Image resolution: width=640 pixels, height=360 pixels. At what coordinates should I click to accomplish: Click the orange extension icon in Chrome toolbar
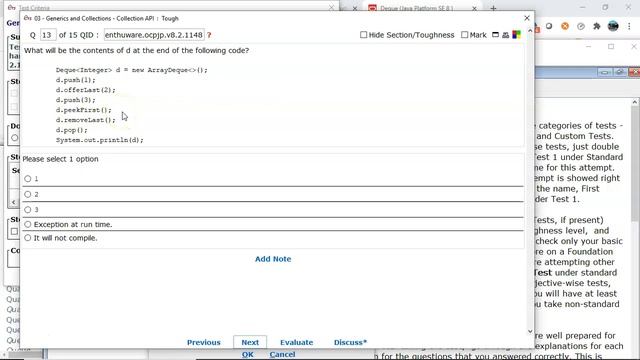565,26
